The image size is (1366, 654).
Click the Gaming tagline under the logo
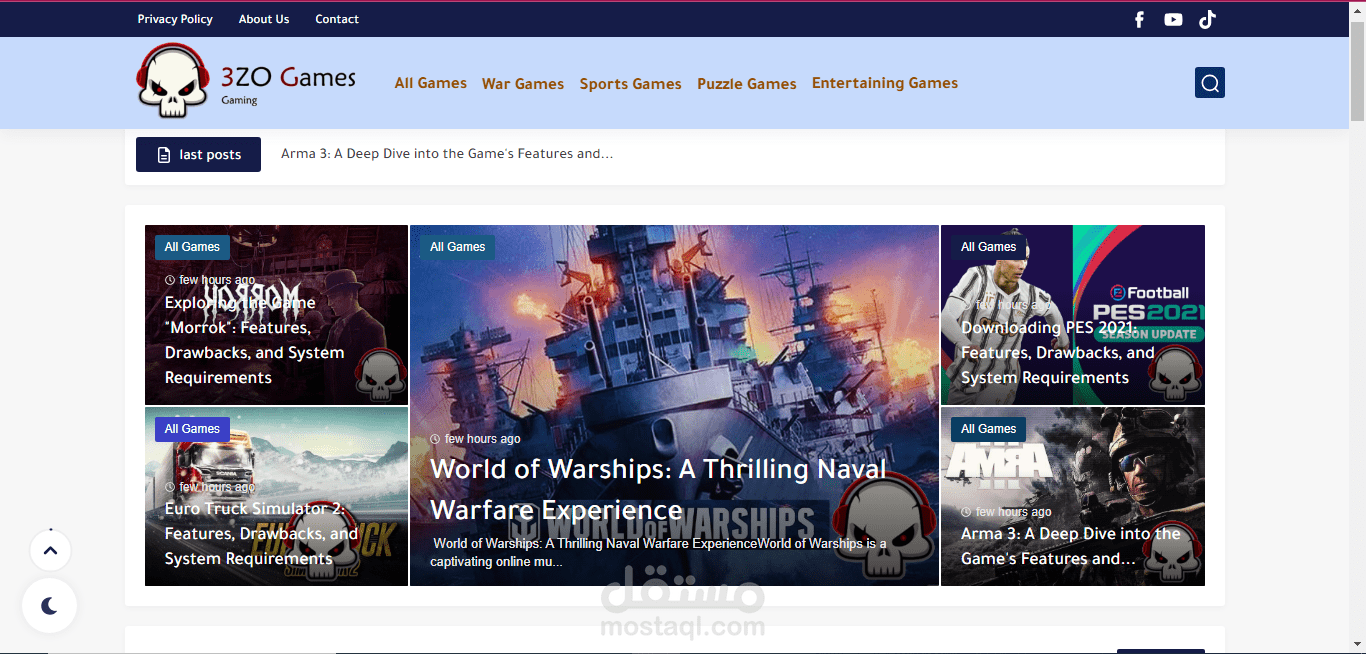pos(240,100)
